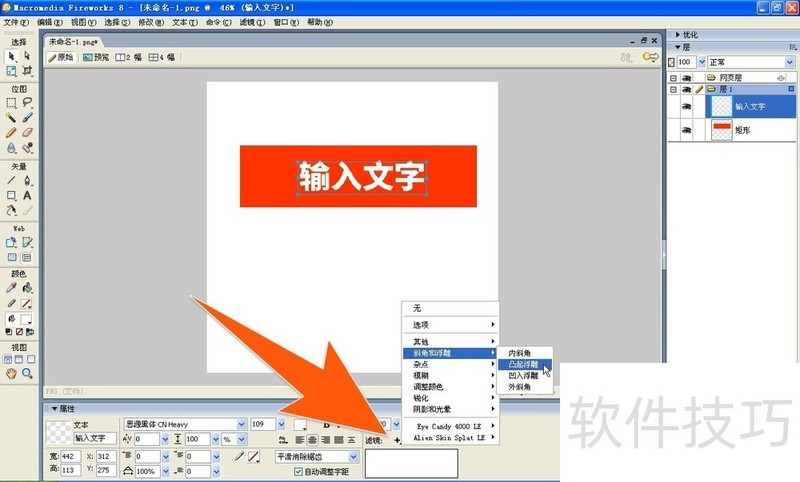Open the font family dropdown
800x482 pixels.
click(241, 424)
